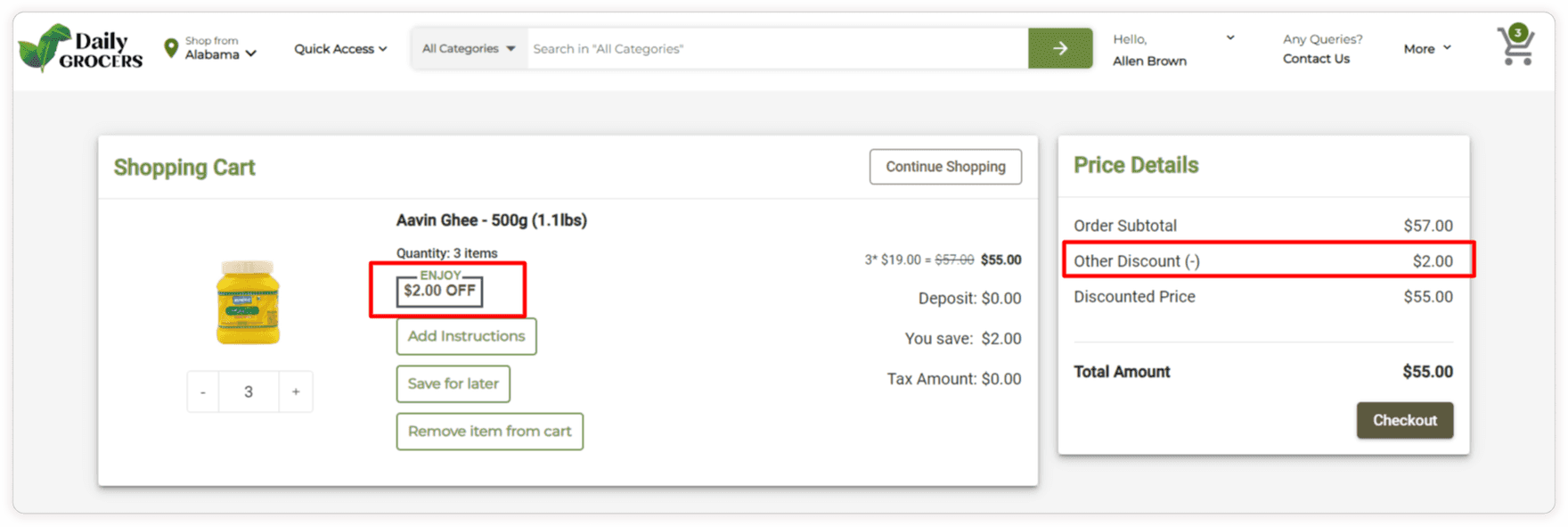Click Add Instructions button

click(466, 336)
